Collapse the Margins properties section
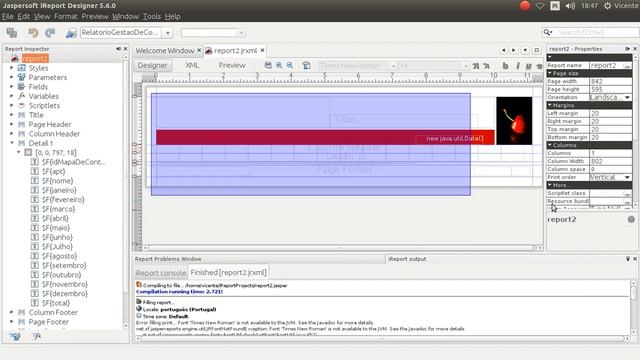 point(550,105)
